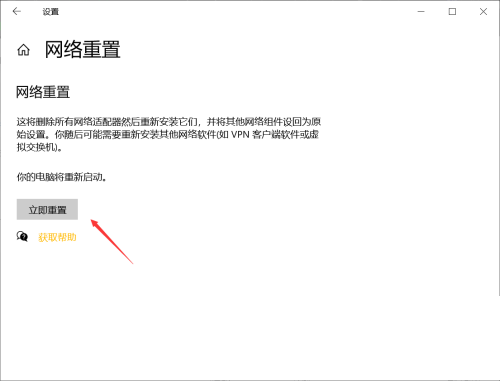Open the 获取帮助 link

coord(57,237)
